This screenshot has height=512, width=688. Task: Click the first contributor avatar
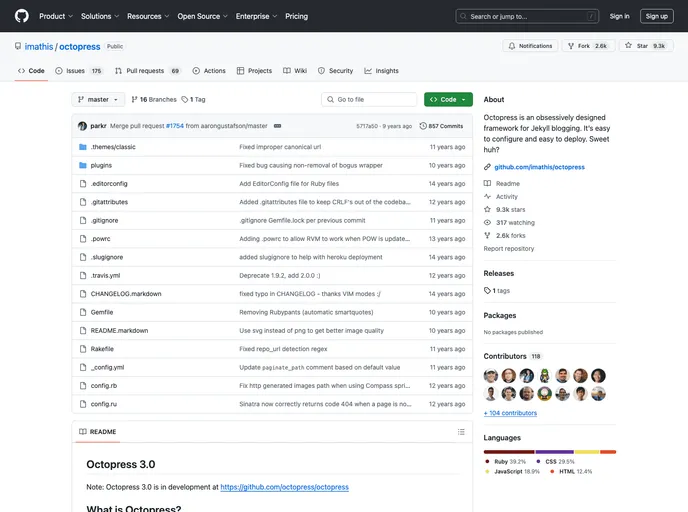click(x=491, y=376)
